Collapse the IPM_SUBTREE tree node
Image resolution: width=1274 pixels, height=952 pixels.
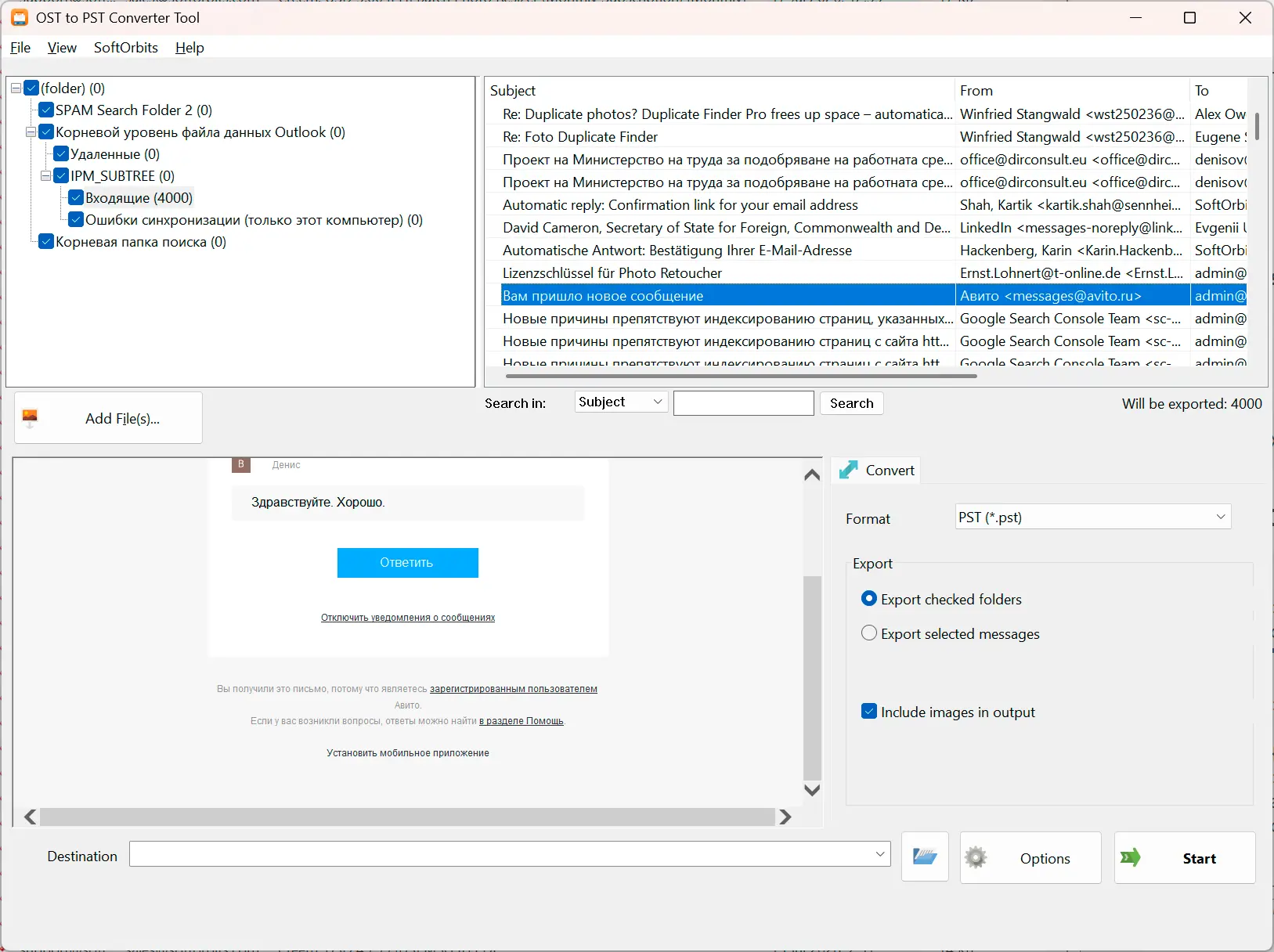pyautogui.click(x=45, y=176)
